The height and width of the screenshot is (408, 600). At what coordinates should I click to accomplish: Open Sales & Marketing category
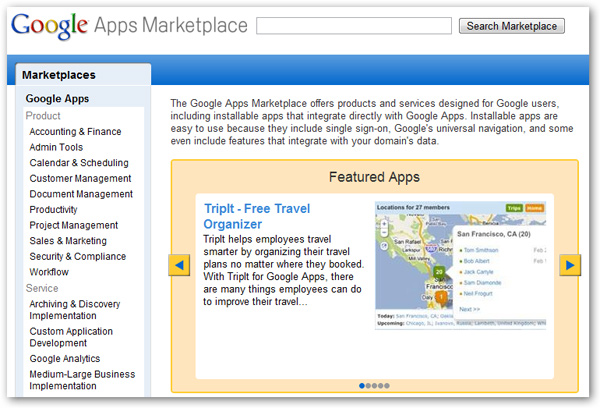(x=68, y=241)
